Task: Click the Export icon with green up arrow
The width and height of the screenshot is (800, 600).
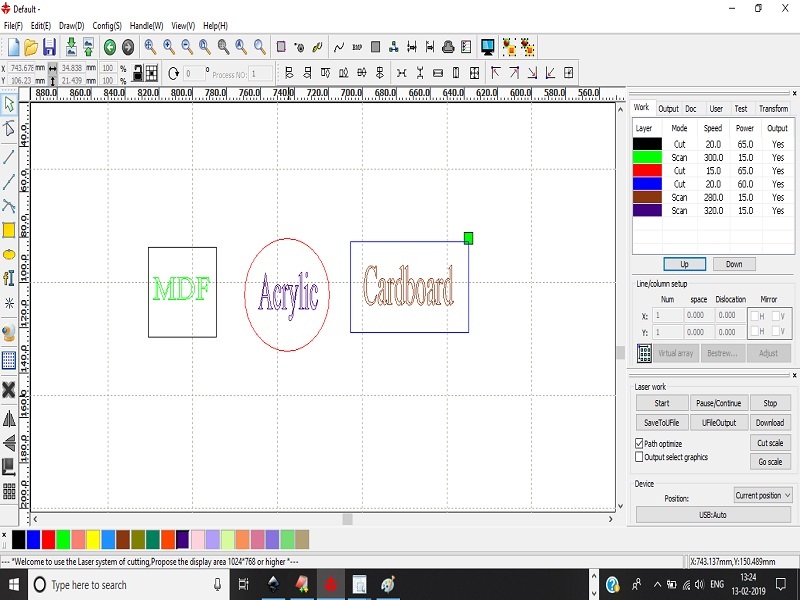Action: 89,47
